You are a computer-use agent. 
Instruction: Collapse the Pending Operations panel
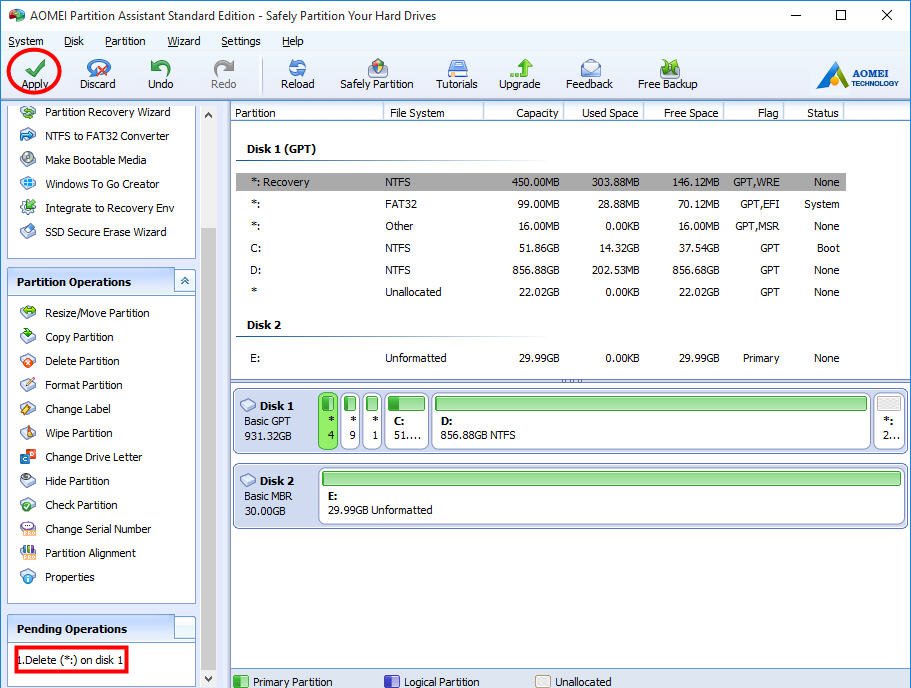click(184, 628)
